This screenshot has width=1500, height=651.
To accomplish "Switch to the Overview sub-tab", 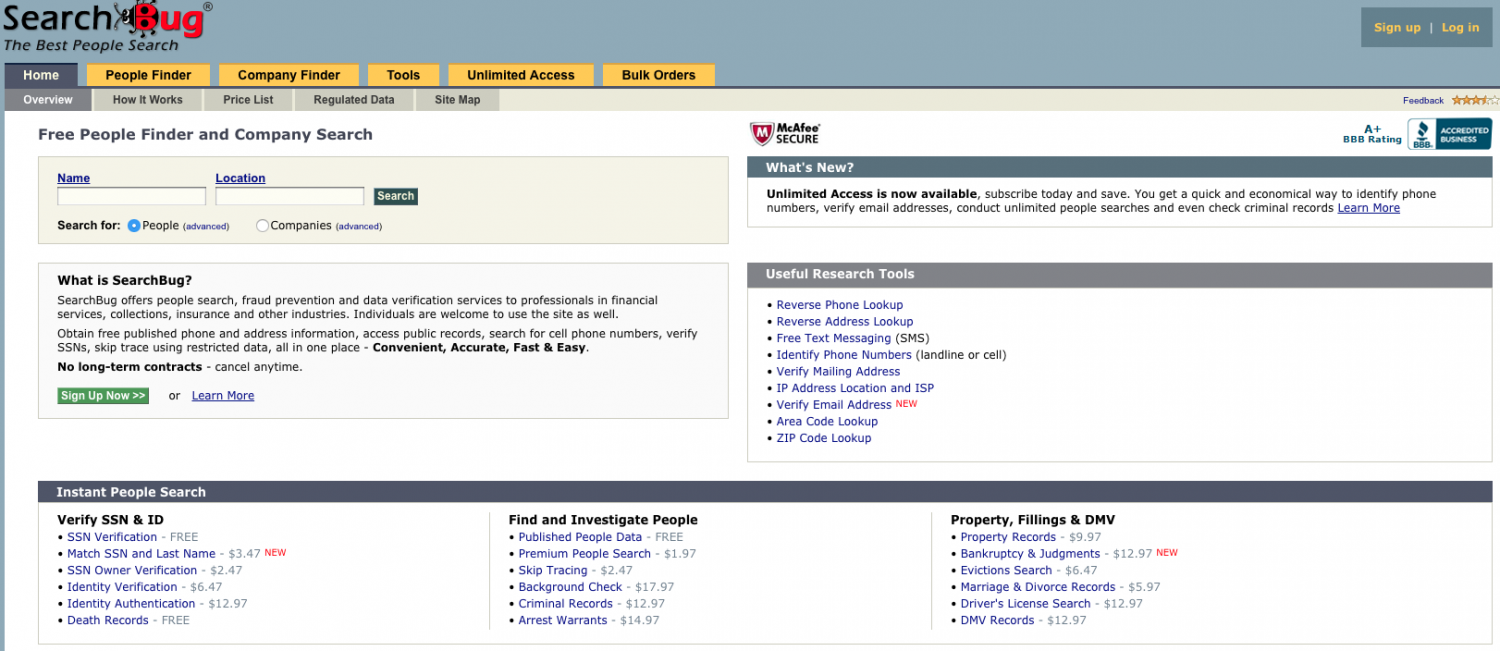I will pyautogui.click(x=48, y=100).
